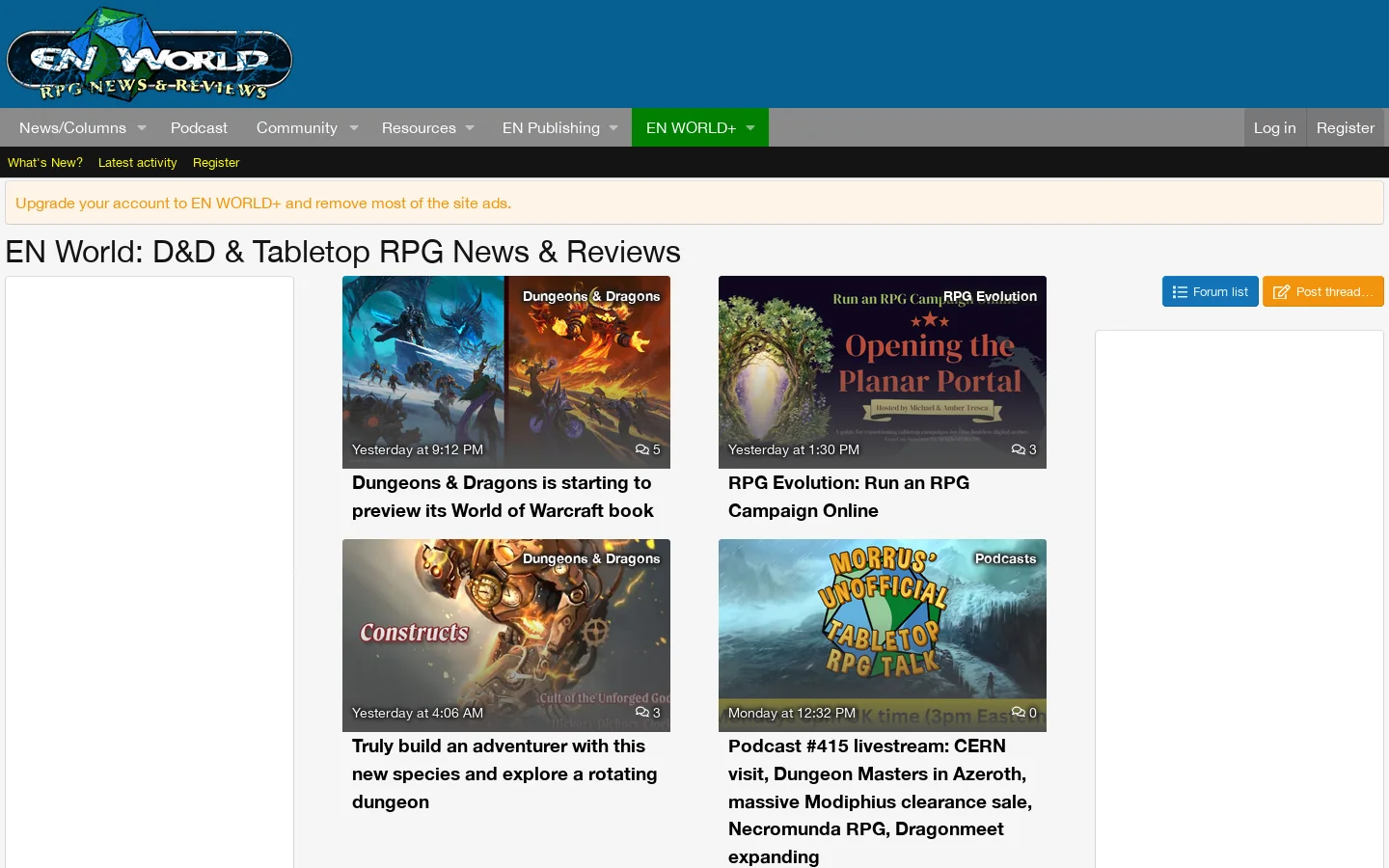The image size is (1389, 868).
Task: Click 'Monday at 12:32 PM' timestamp
Action: point(792,713)
